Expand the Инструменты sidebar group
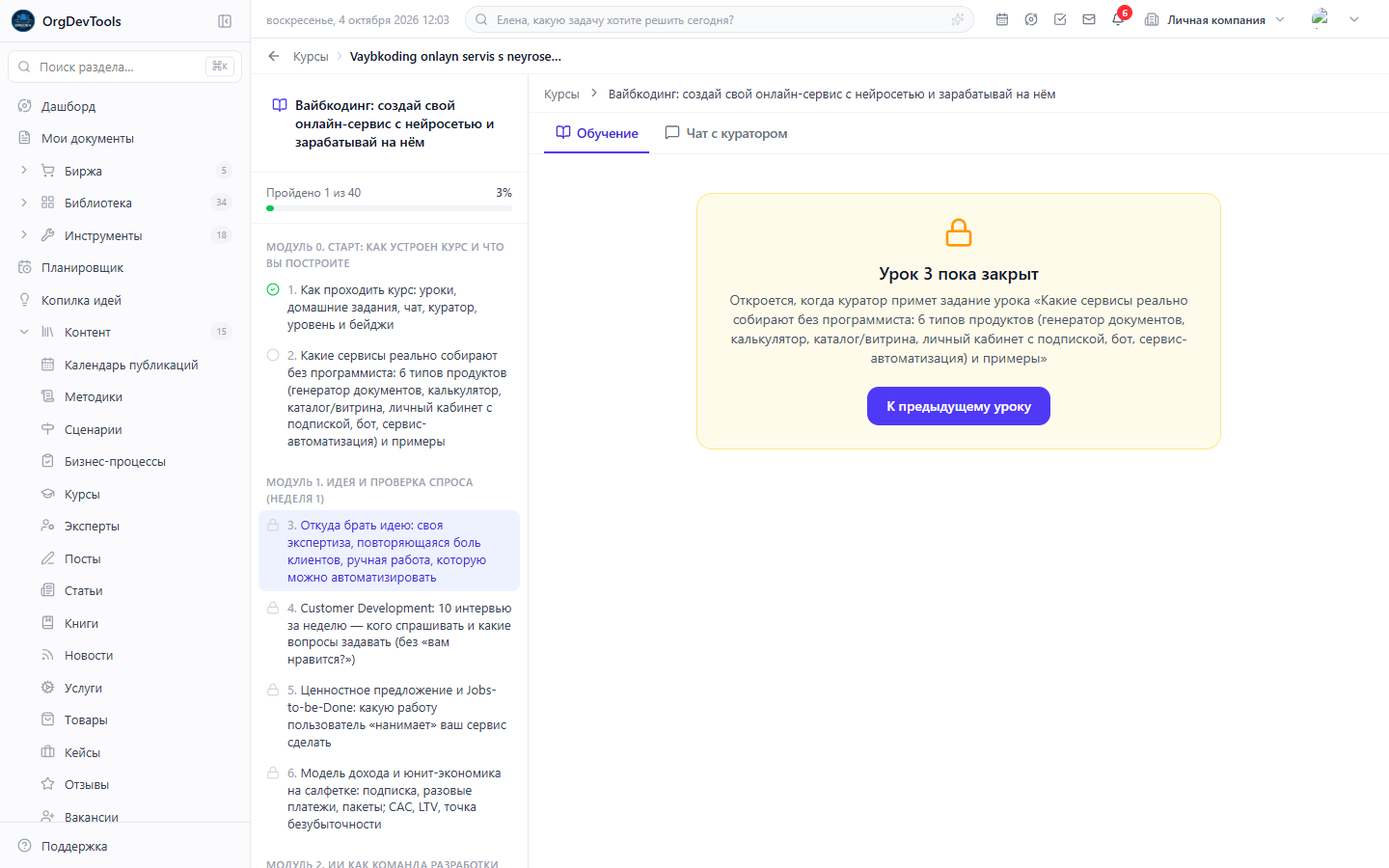Screen dimensions: 1389x868 point(24,235)
